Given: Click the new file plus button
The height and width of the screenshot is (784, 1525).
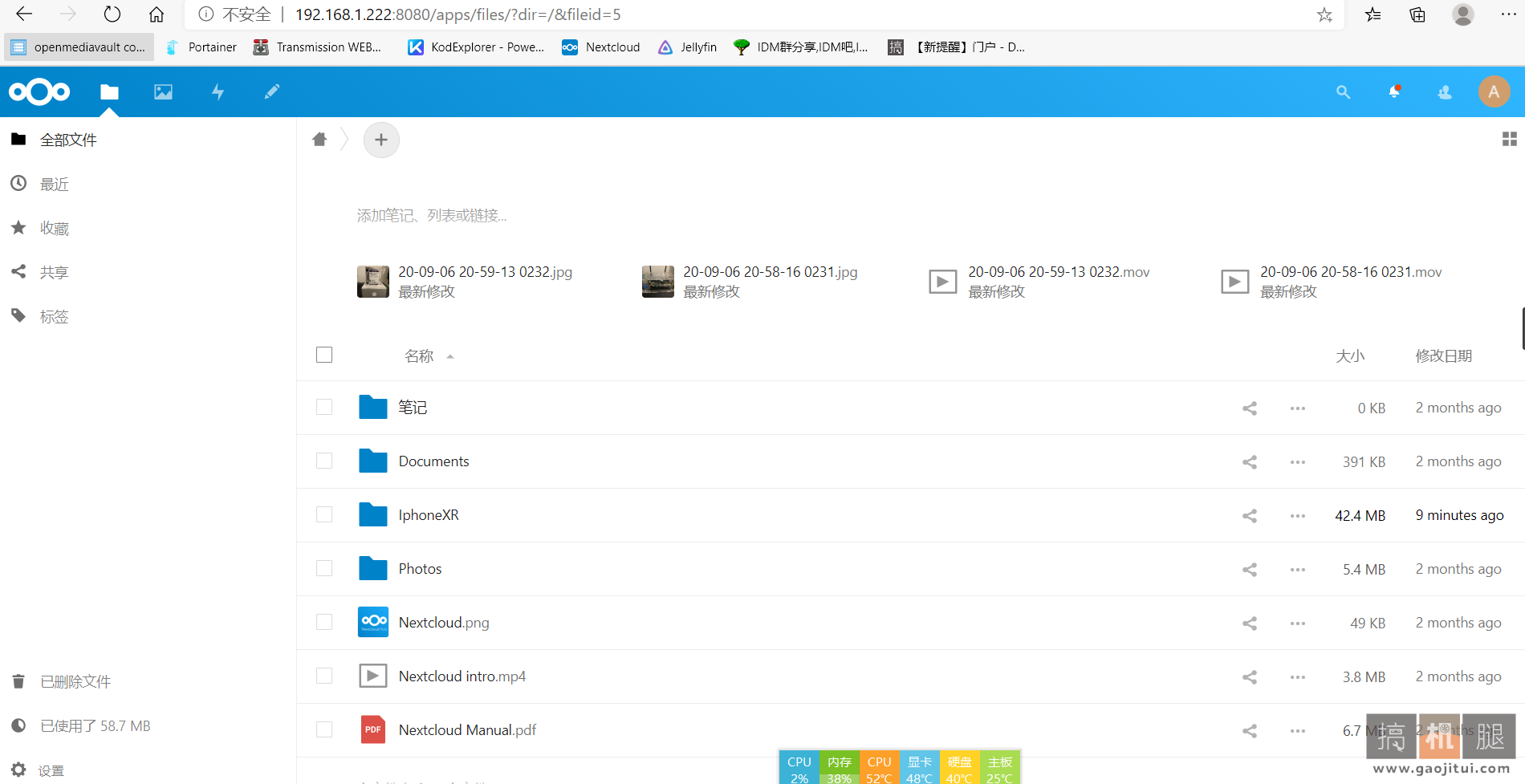Looking at the screenshot, I should tap(381, 140).
